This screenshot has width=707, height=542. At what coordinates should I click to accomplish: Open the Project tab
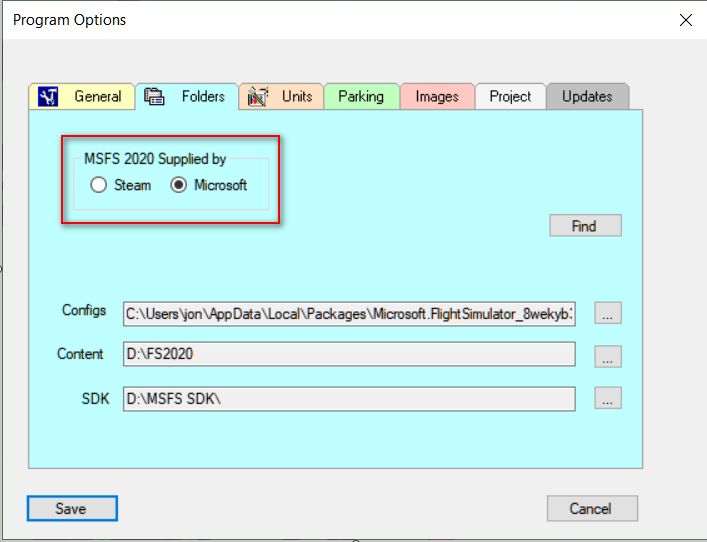(510, 96)
